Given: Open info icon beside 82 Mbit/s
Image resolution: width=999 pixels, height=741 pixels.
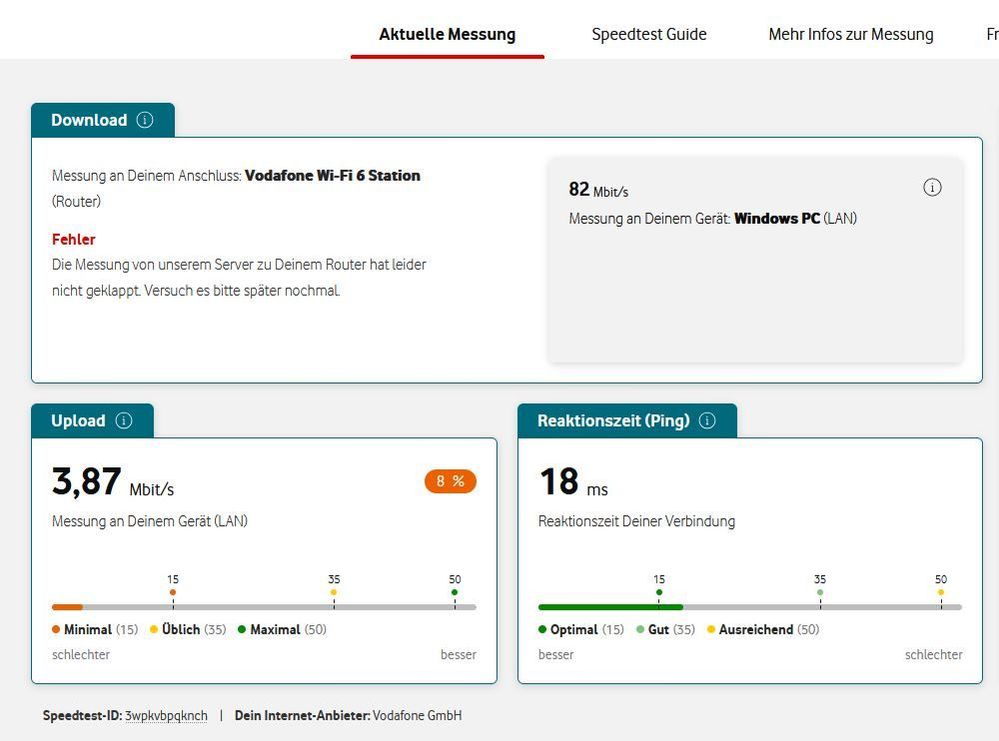Looking at the screenshot, I should click(x=932, y=188).
